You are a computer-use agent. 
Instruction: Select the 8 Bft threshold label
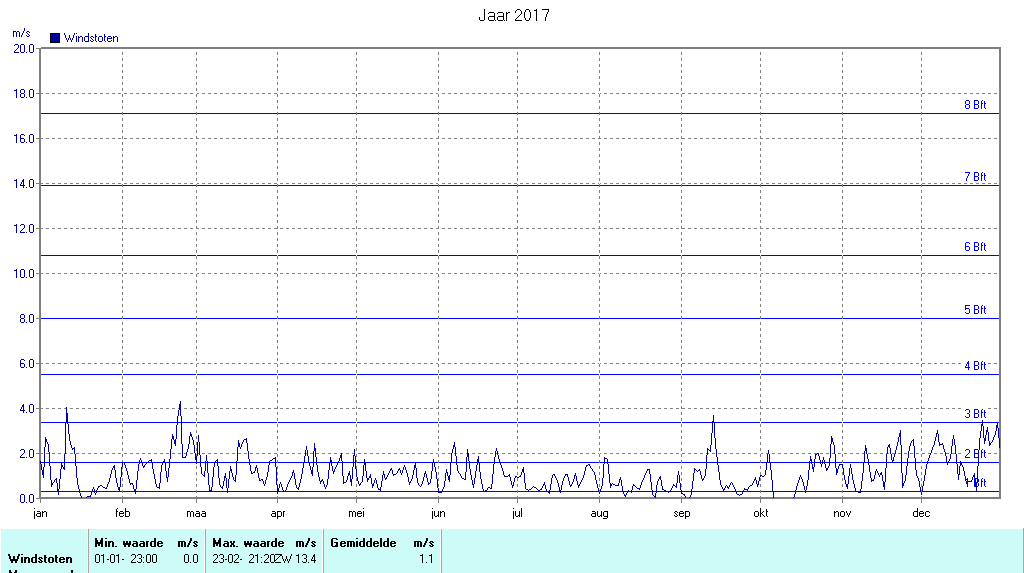(974, 105)
